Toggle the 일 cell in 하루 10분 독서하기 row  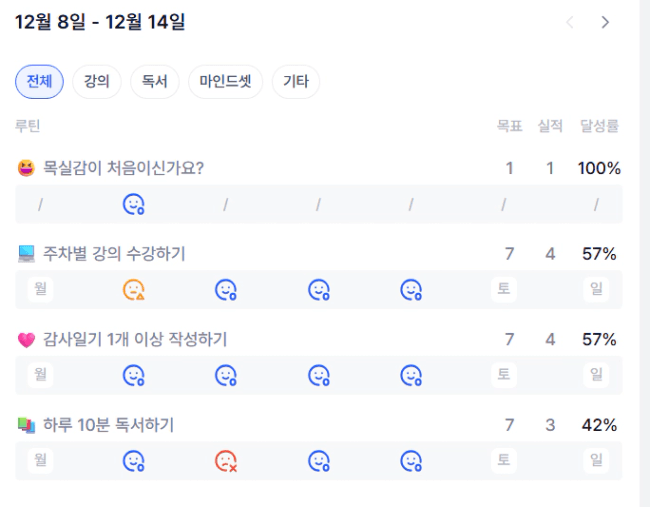(596, 461)
